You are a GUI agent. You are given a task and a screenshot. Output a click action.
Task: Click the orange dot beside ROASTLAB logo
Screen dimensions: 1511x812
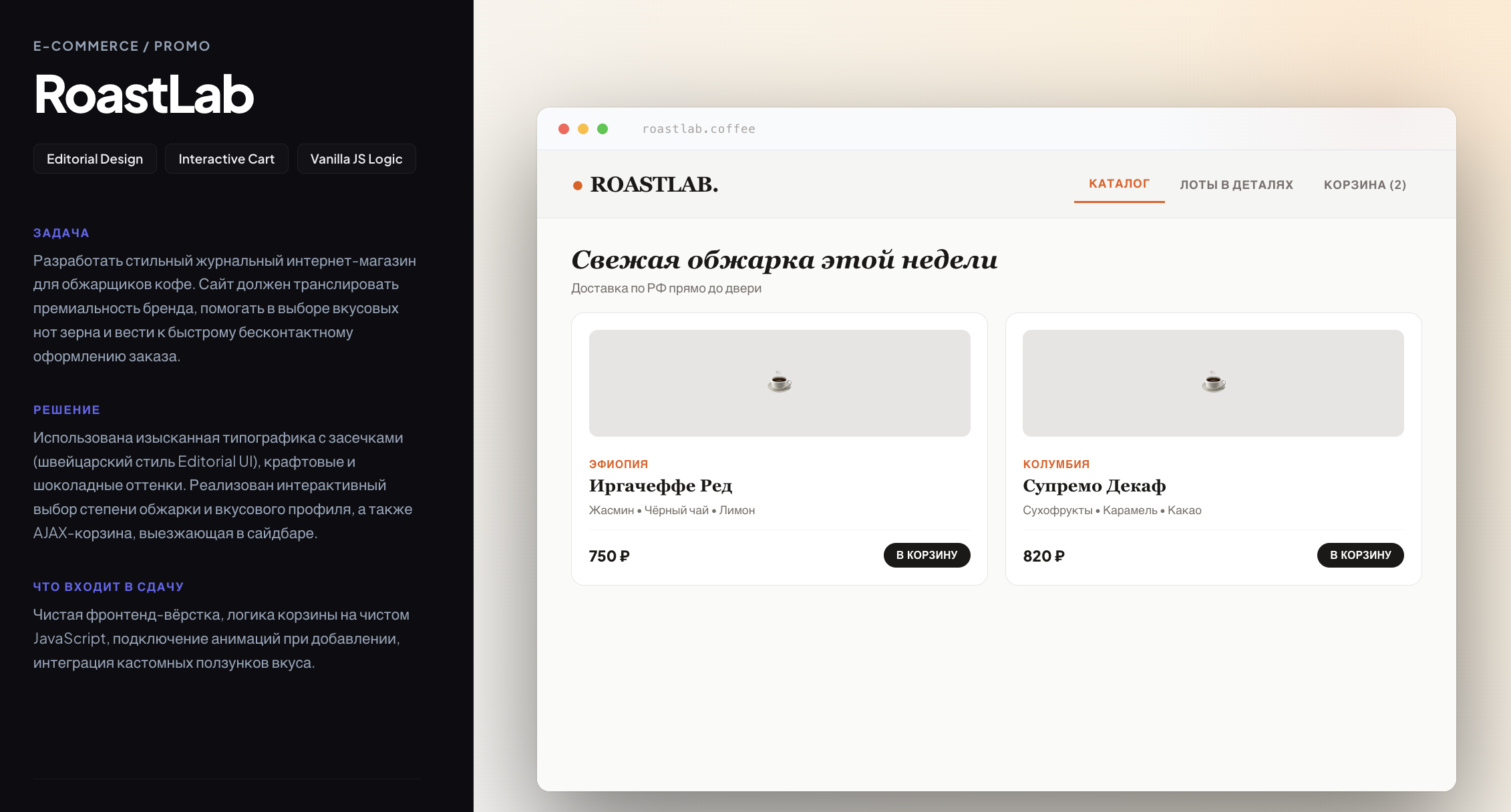tap(578, 186)
